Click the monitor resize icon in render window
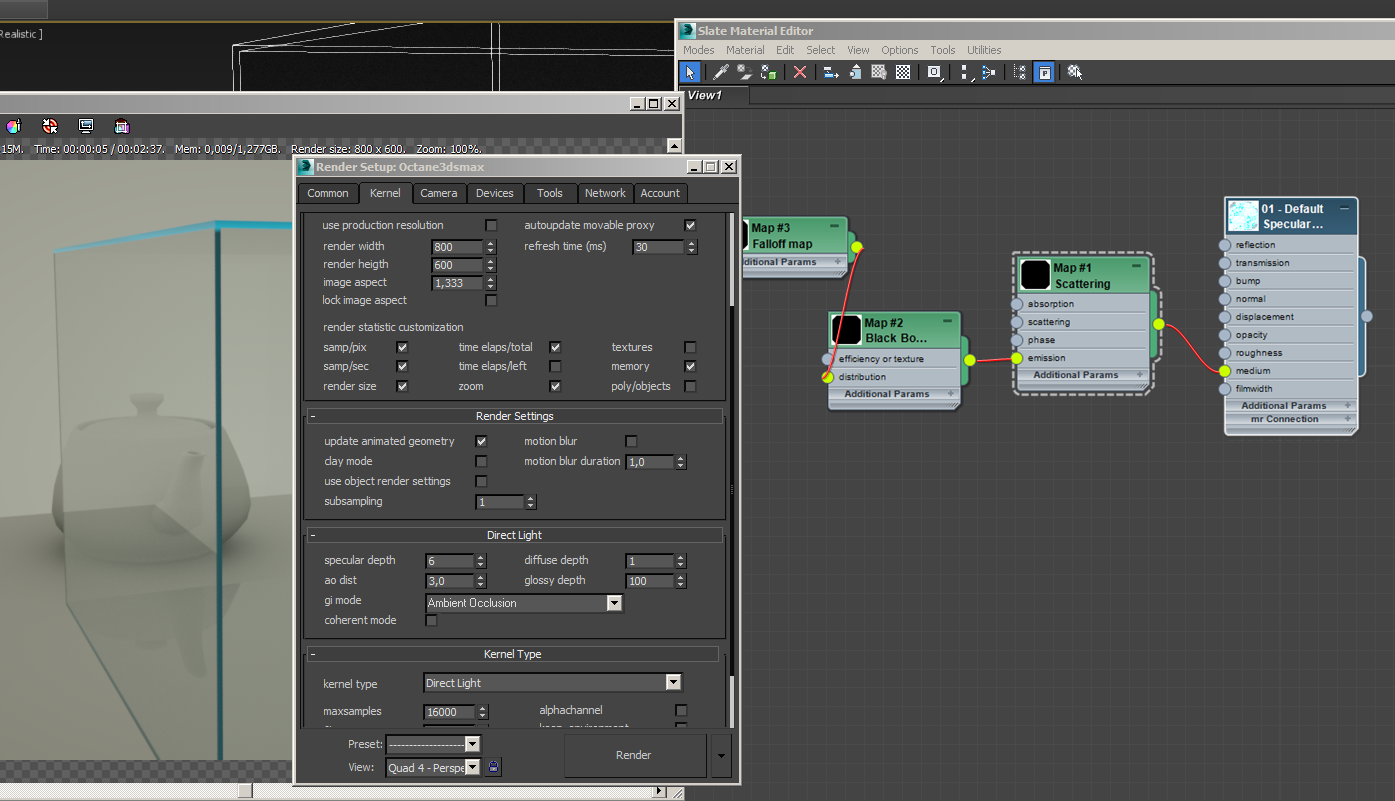Screen dimensions: 1395x801 click(x=86, y=126)
